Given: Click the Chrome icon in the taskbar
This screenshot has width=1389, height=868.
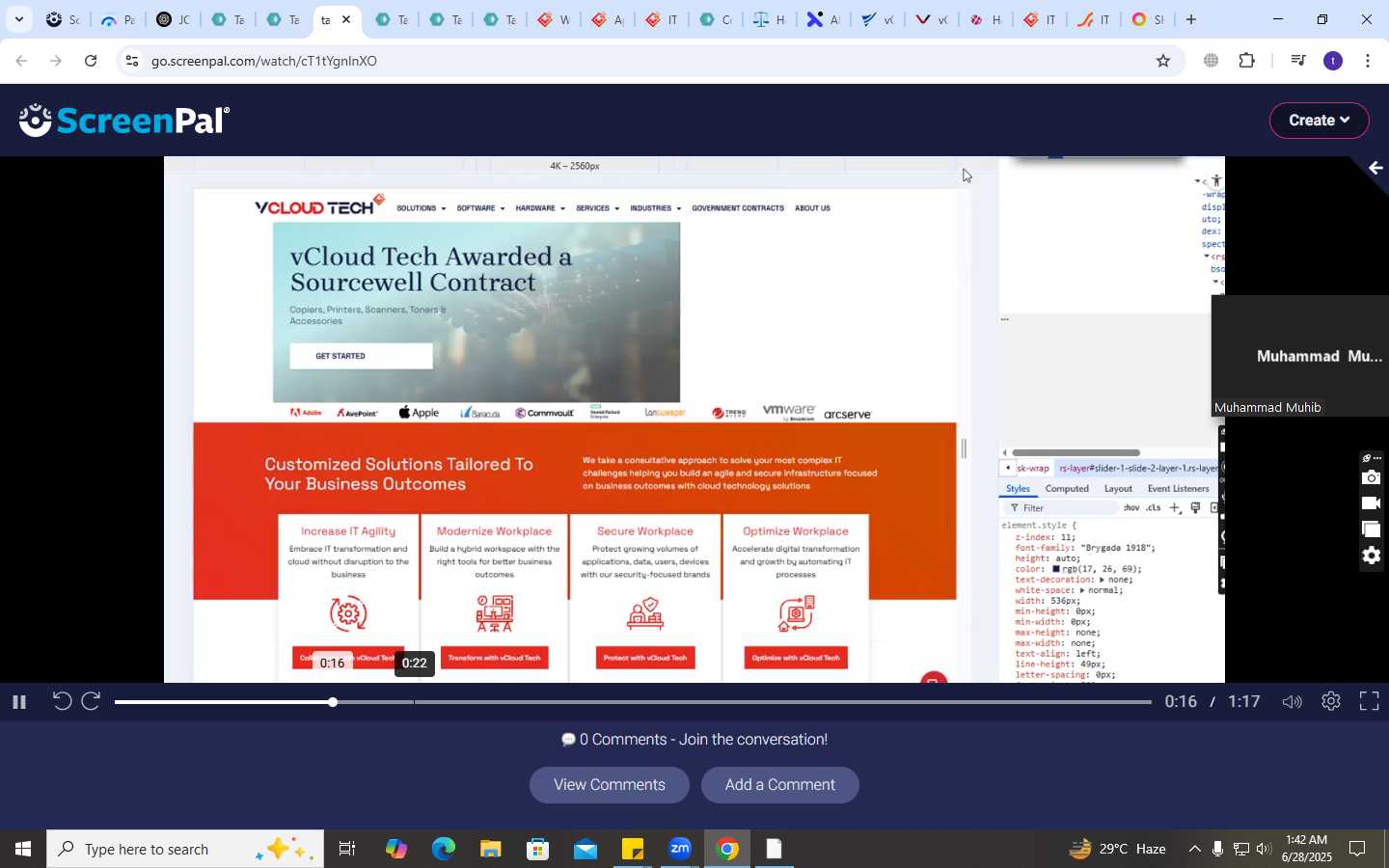Looking at the screenshot, I should pyautogui.click(x=727, y=850).
